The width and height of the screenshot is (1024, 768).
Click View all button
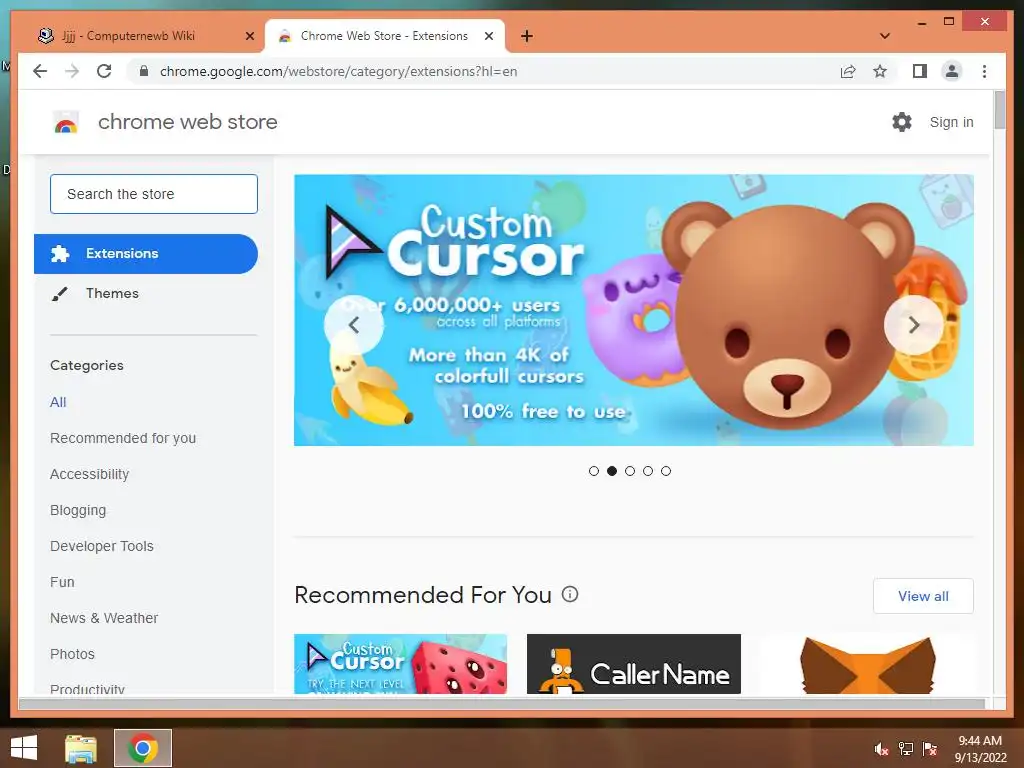click(923, 596)
